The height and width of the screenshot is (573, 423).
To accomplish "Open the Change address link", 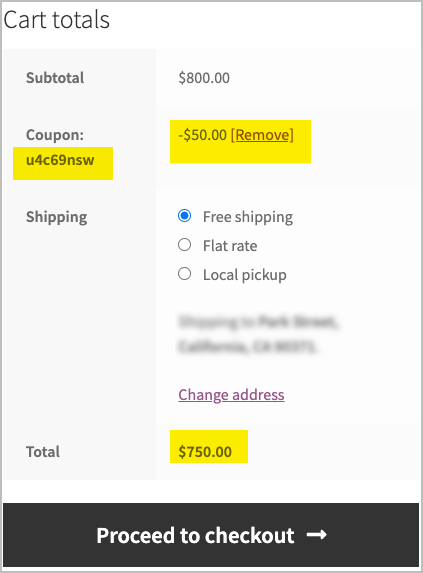I will coord(231,395).
